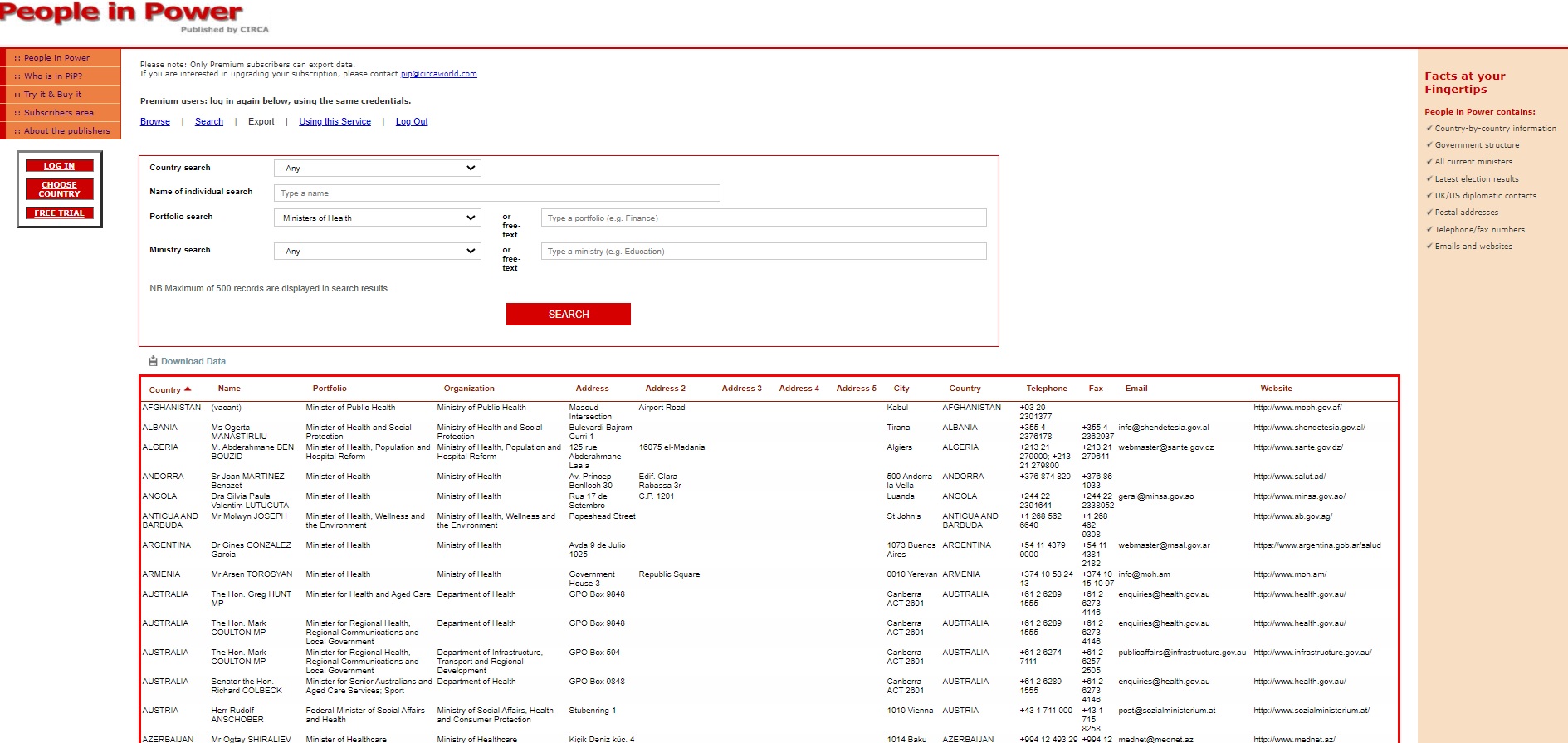
Task: Click the Country column sort arrow
Action: point(188,389)
